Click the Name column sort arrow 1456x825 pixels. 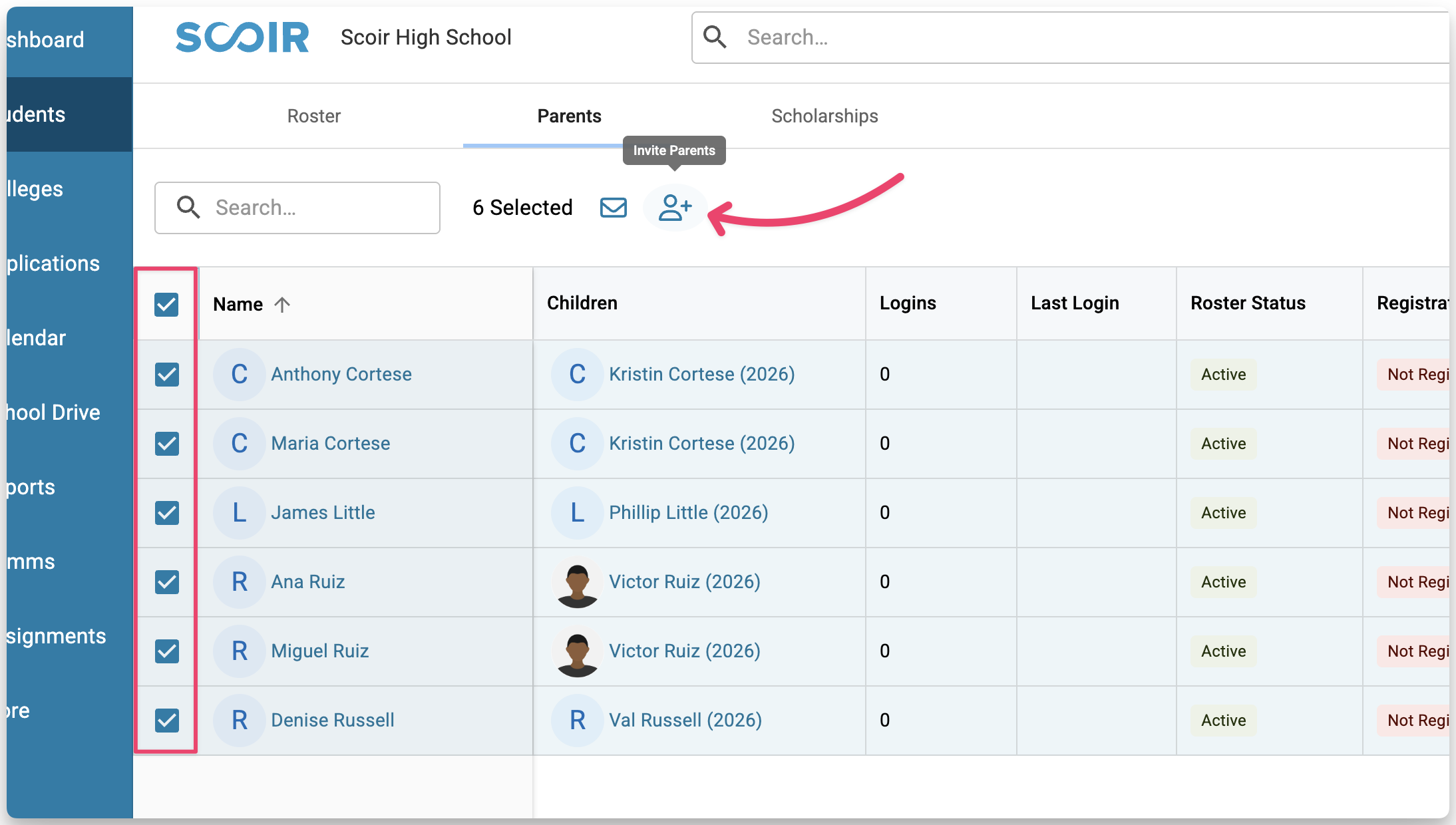[282, 305]
